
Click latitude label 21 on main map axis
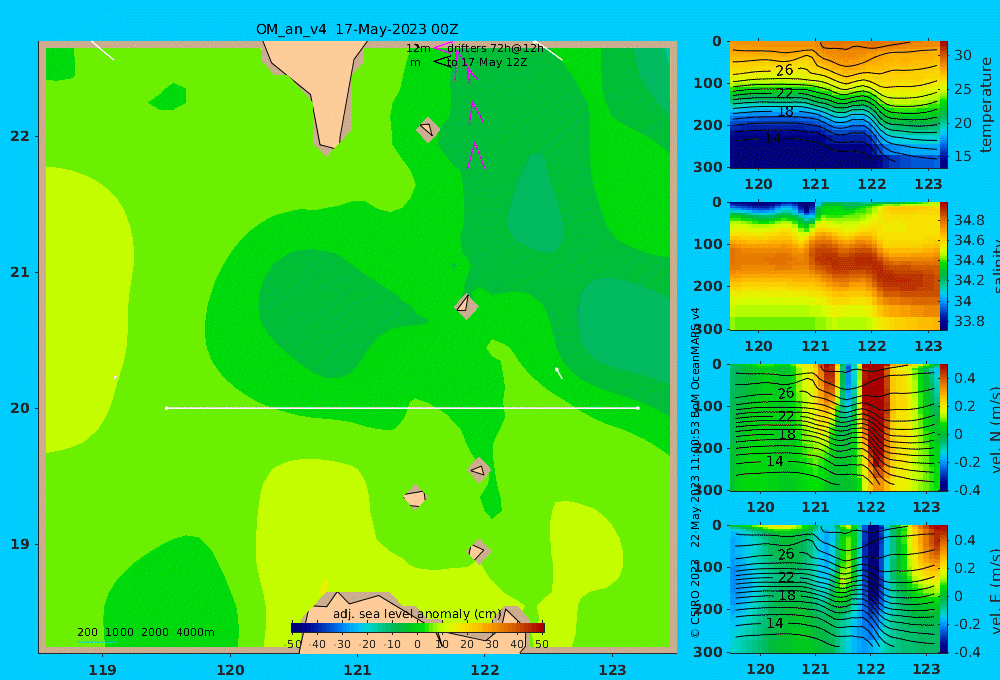coord(20,272)
